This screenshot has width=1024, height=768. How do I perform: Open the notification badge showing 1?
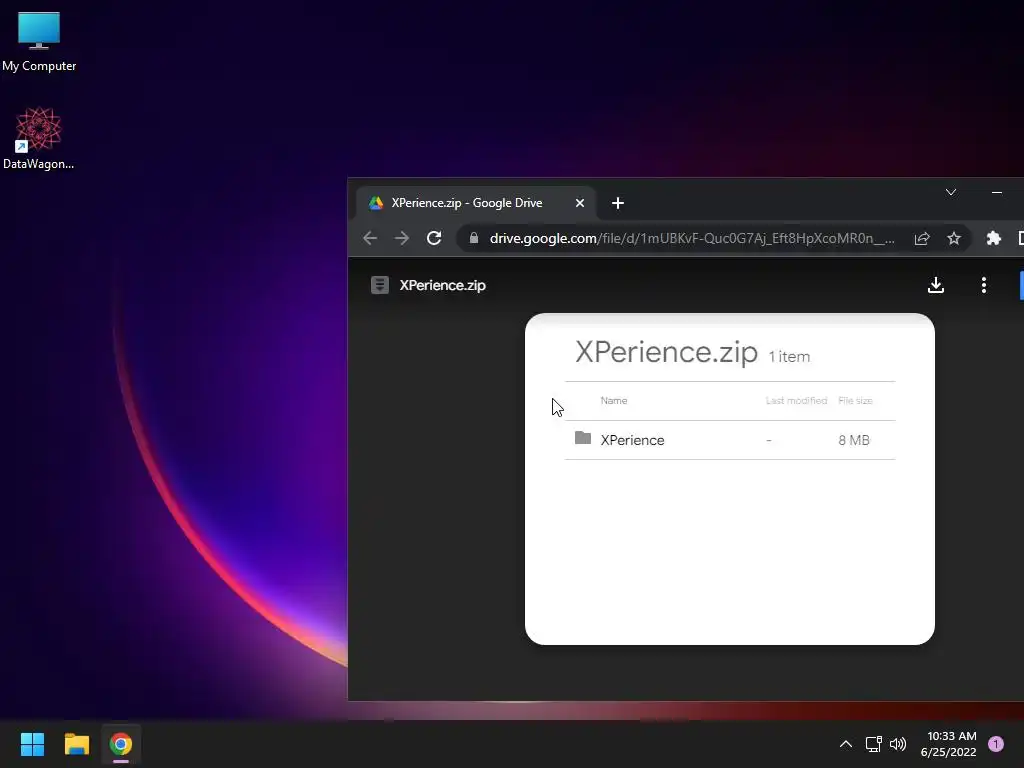click(x=995, y=744)
